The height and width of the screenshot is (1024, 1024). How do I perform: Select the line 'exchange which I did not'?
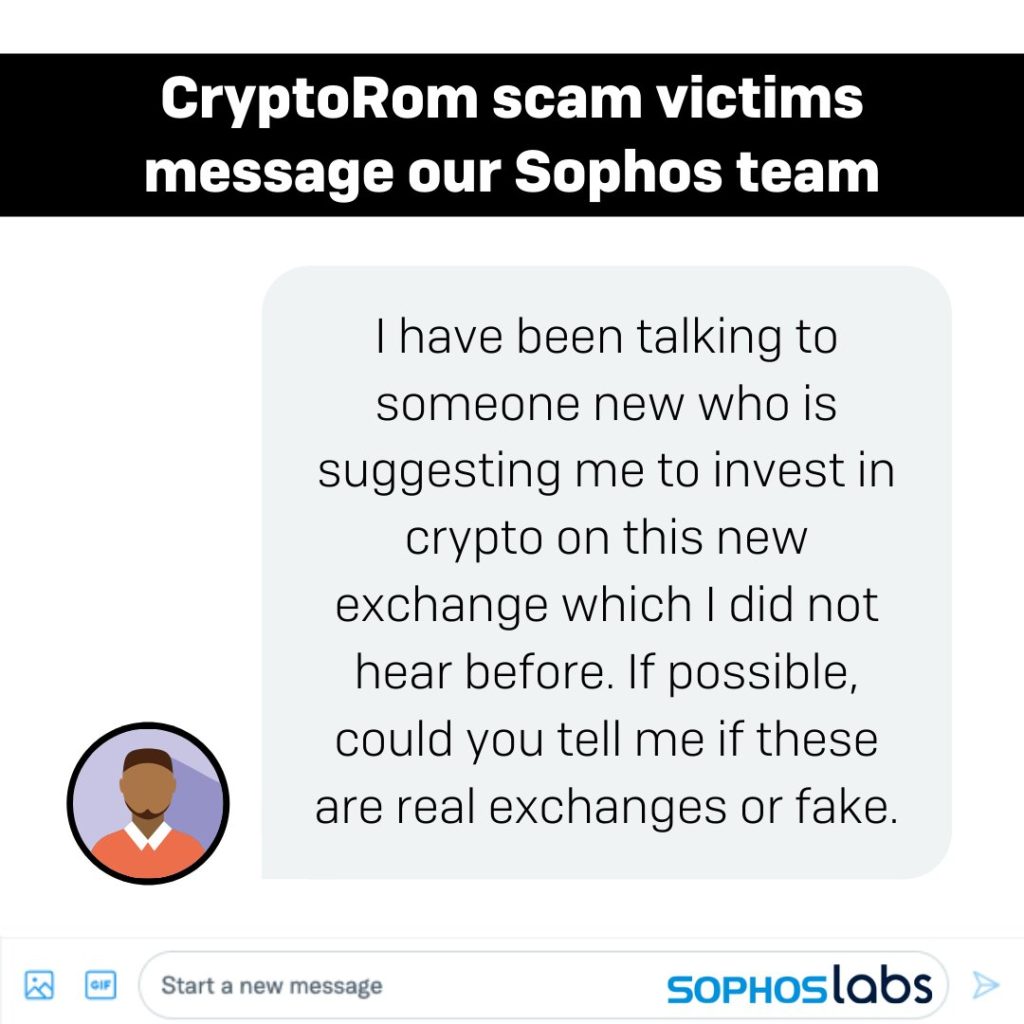tap(606, 605)
